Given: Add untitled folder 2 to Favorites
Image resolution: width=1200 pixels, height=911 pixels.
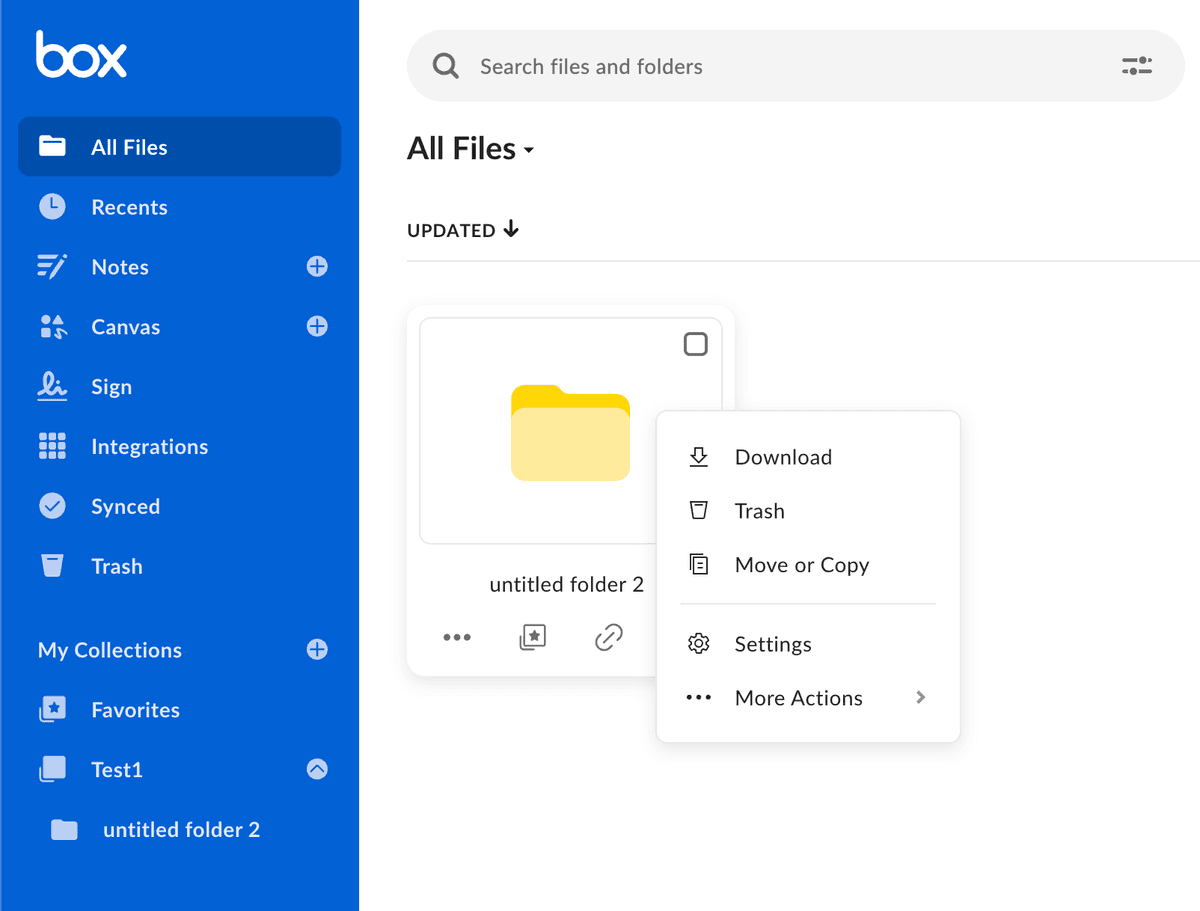Looking at the screenshot, I should tap(533, 637).
